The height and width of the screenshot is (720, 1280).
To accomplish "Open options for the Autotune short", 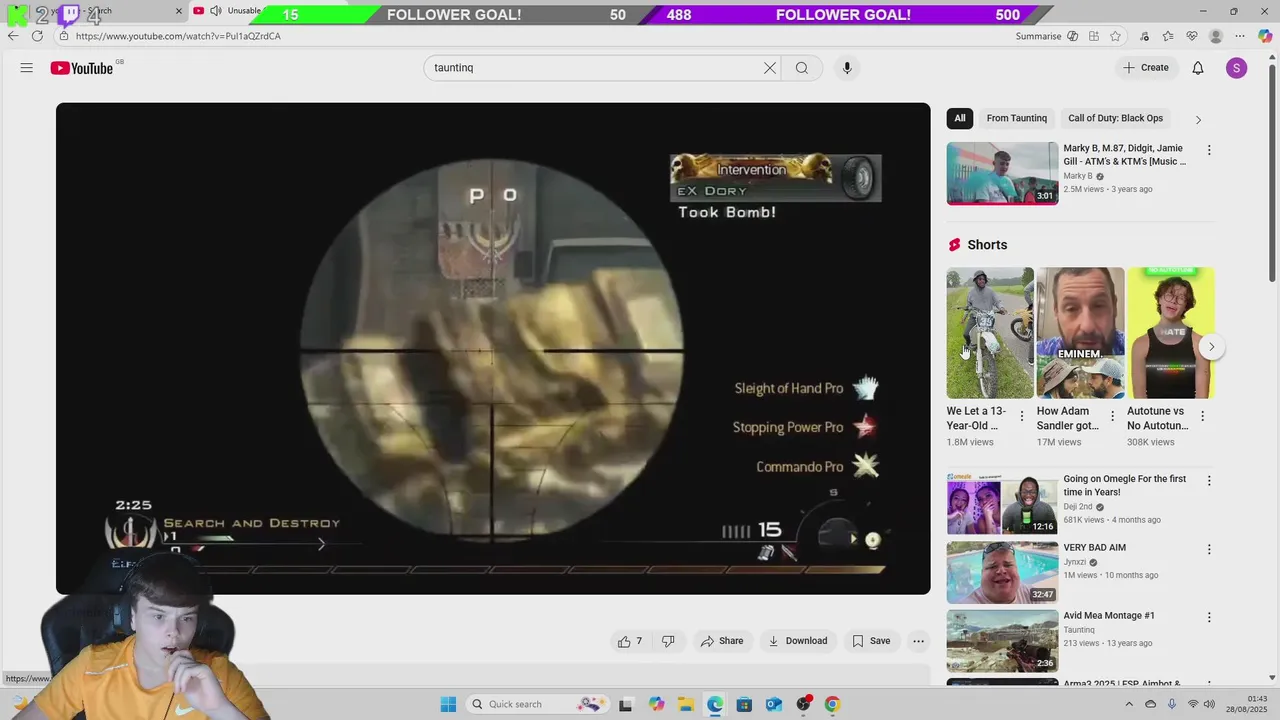I will click(x=1202, y=416).
